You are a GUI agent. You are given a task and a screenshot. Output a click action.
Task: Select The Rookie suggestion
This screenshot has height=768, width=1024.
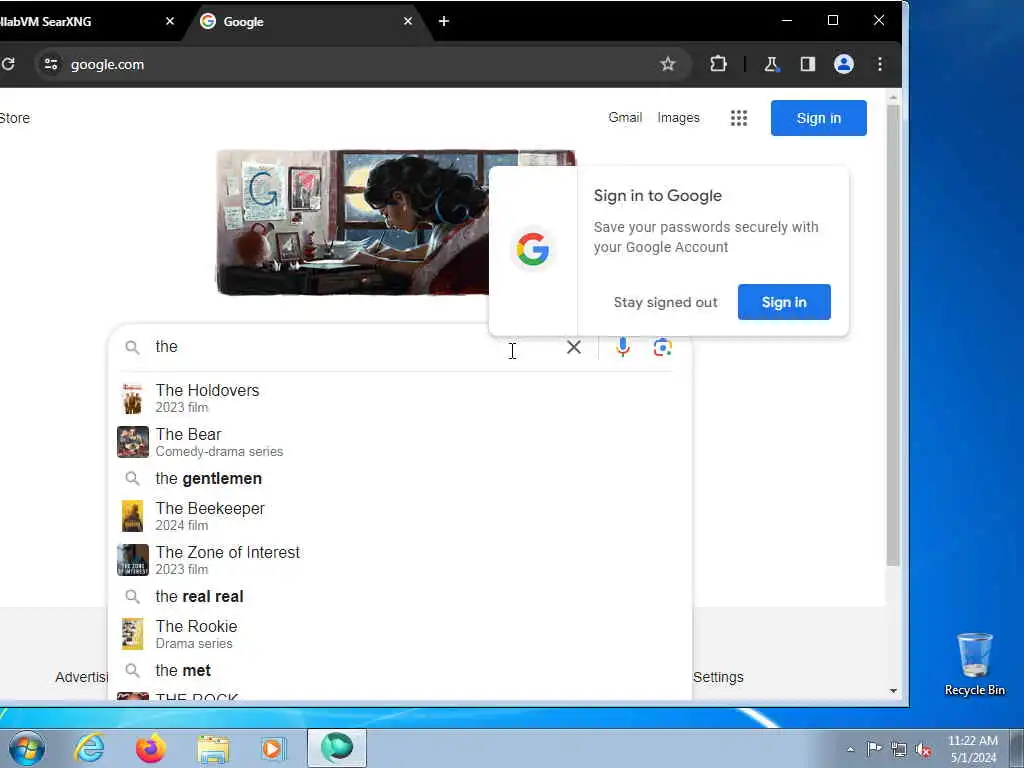400,633
